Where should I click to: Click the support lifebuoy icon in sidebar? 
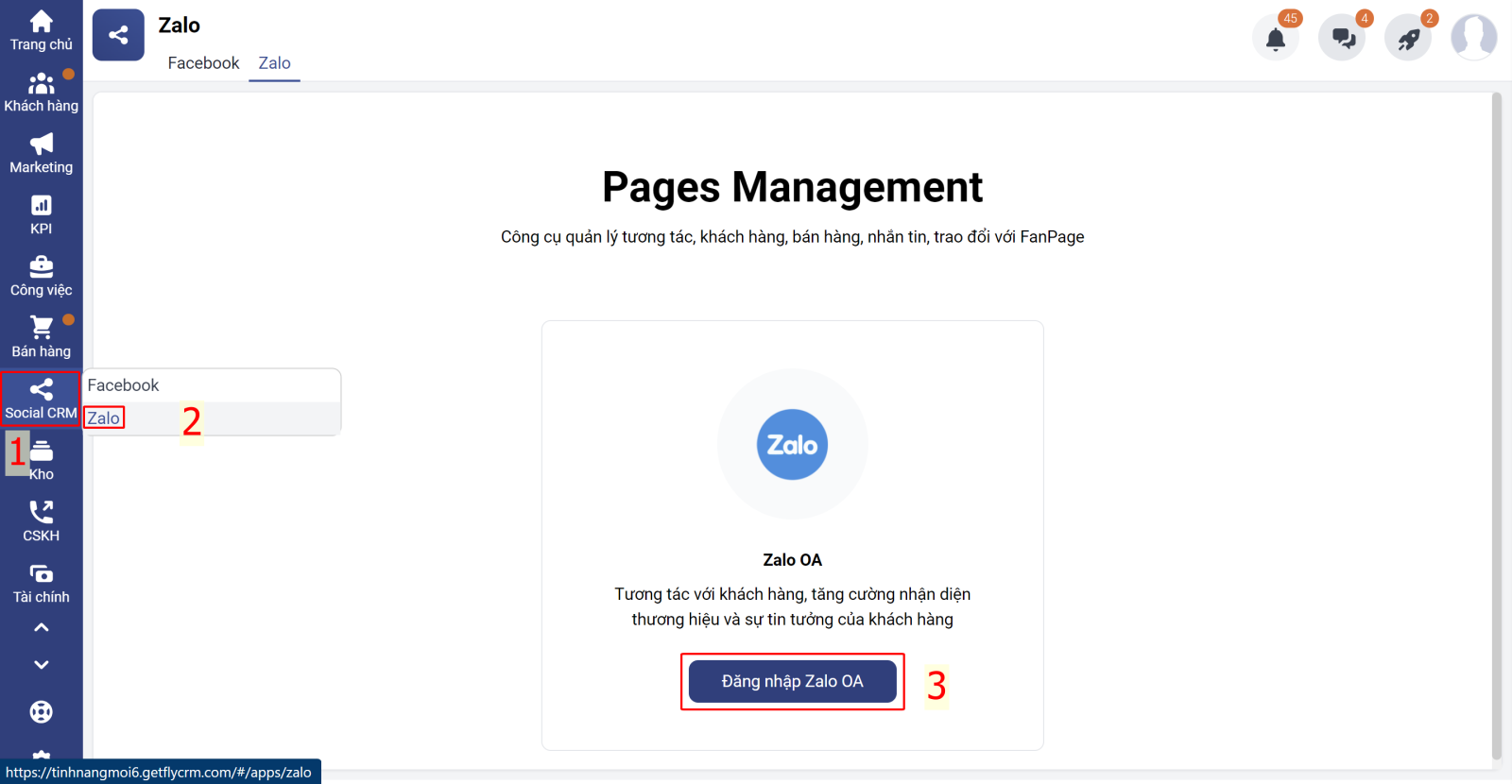(41, 711)
